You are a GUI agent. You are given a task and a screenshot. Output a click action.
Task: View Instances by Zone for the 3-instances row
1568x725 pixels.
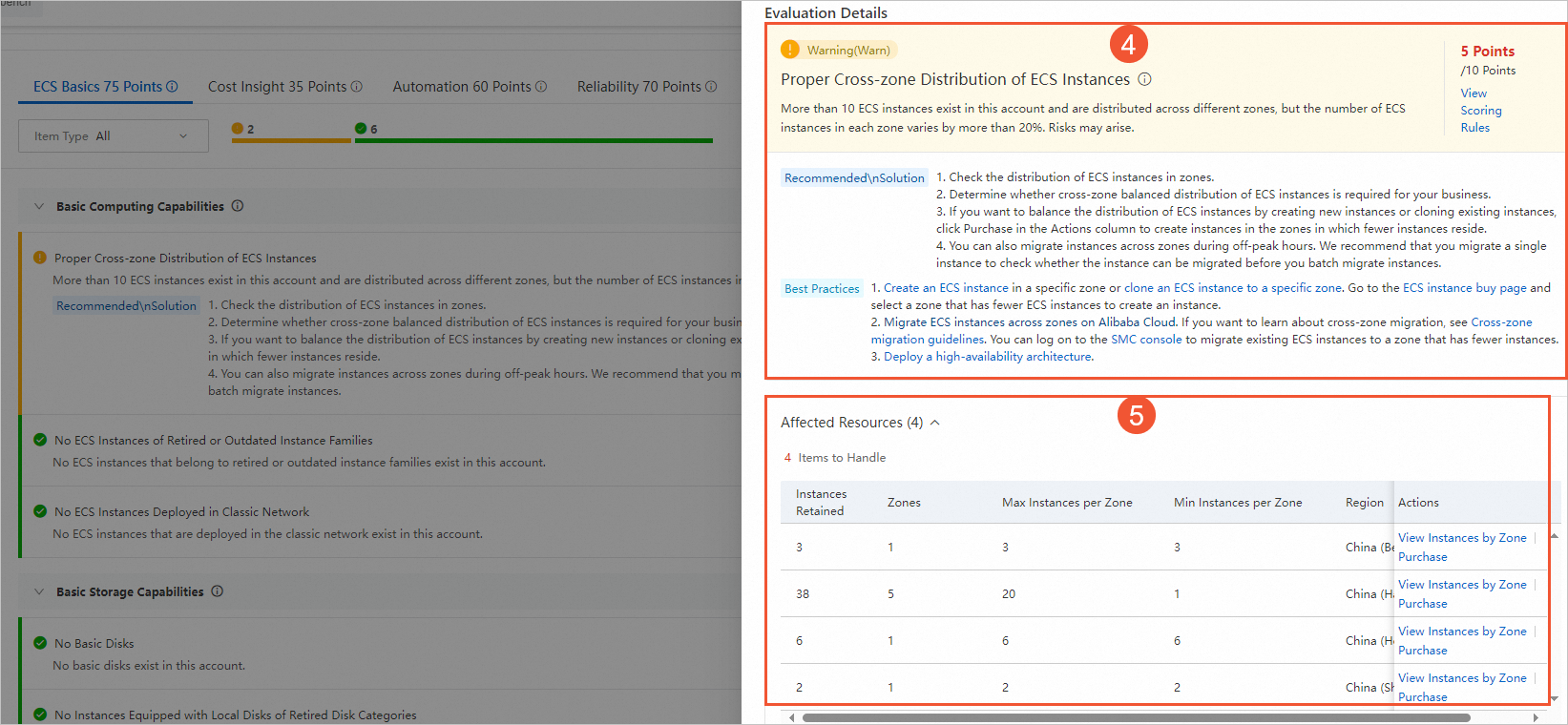tap(1462, 538)
